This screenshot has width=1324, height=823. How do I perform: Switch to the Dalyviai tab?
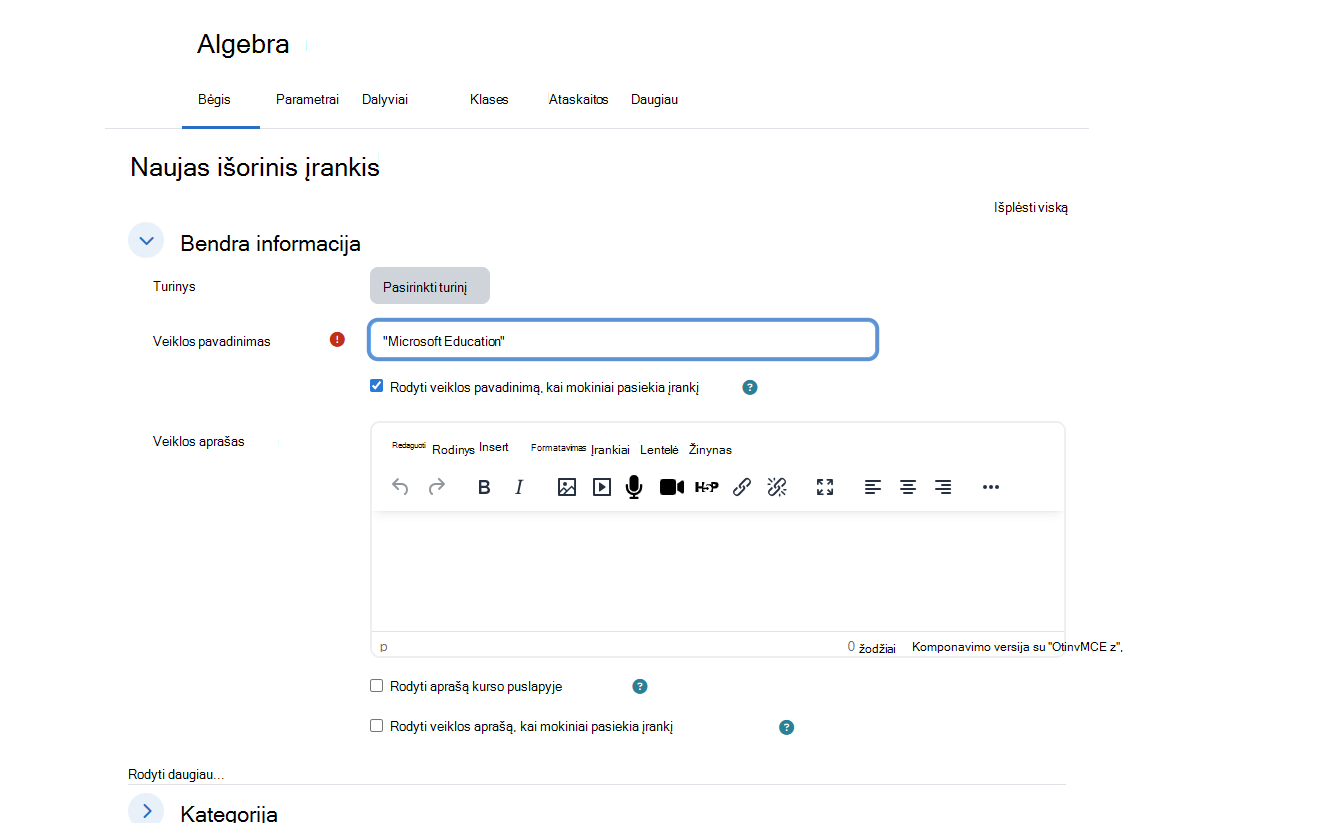[385, 100]
